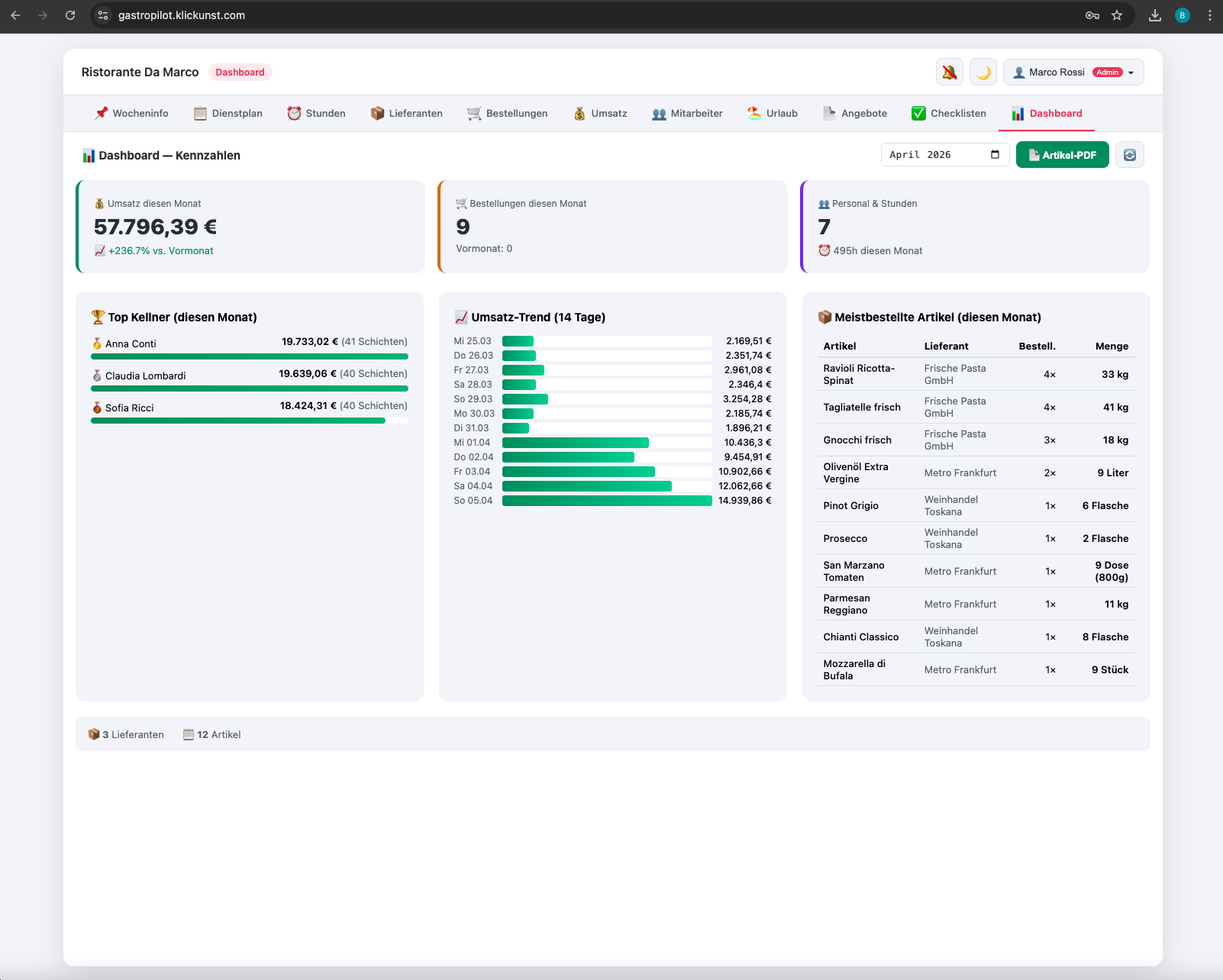Click the site info icon in address bar
Image resolution: width=1223 pixels, height=980 pixels.
pyautogui.click(x=104, y=15)
